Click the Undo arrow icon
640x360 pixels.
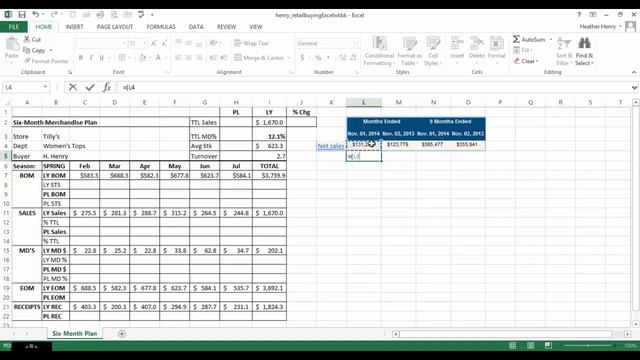[x=36, y=15]
